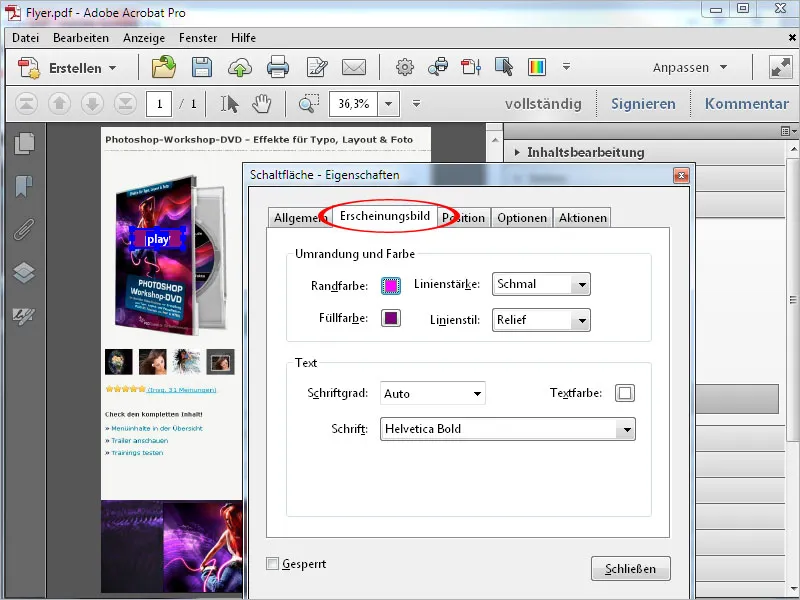Switch to the Allgemein tab
The width and height of the screenshot is (800, 600).
(299, 218)
